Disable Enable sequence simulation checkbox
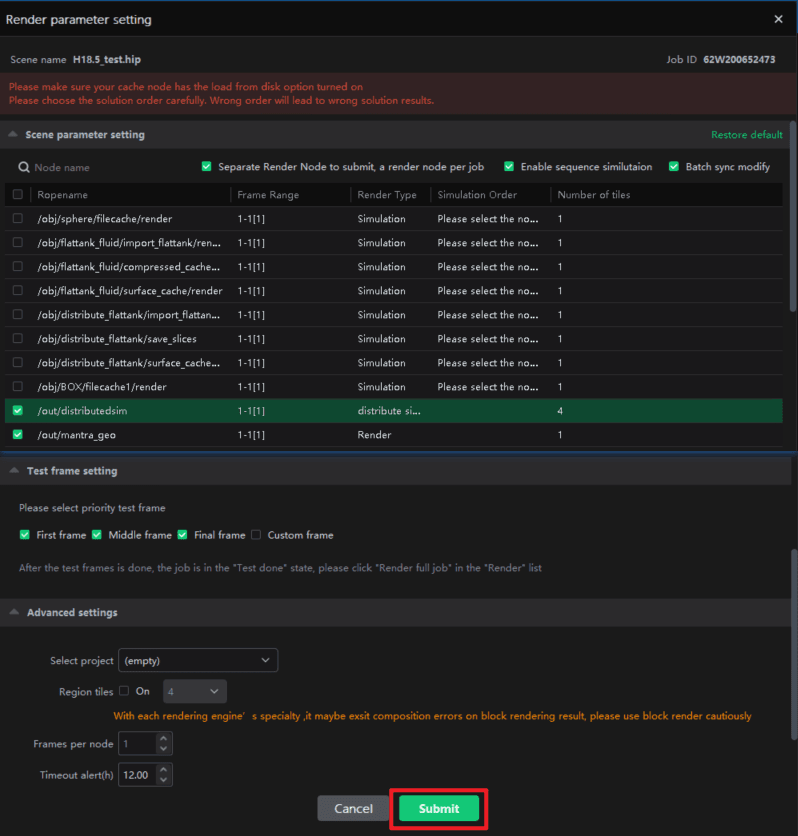The height and width of the screenshot is (836, 798). 509,167
